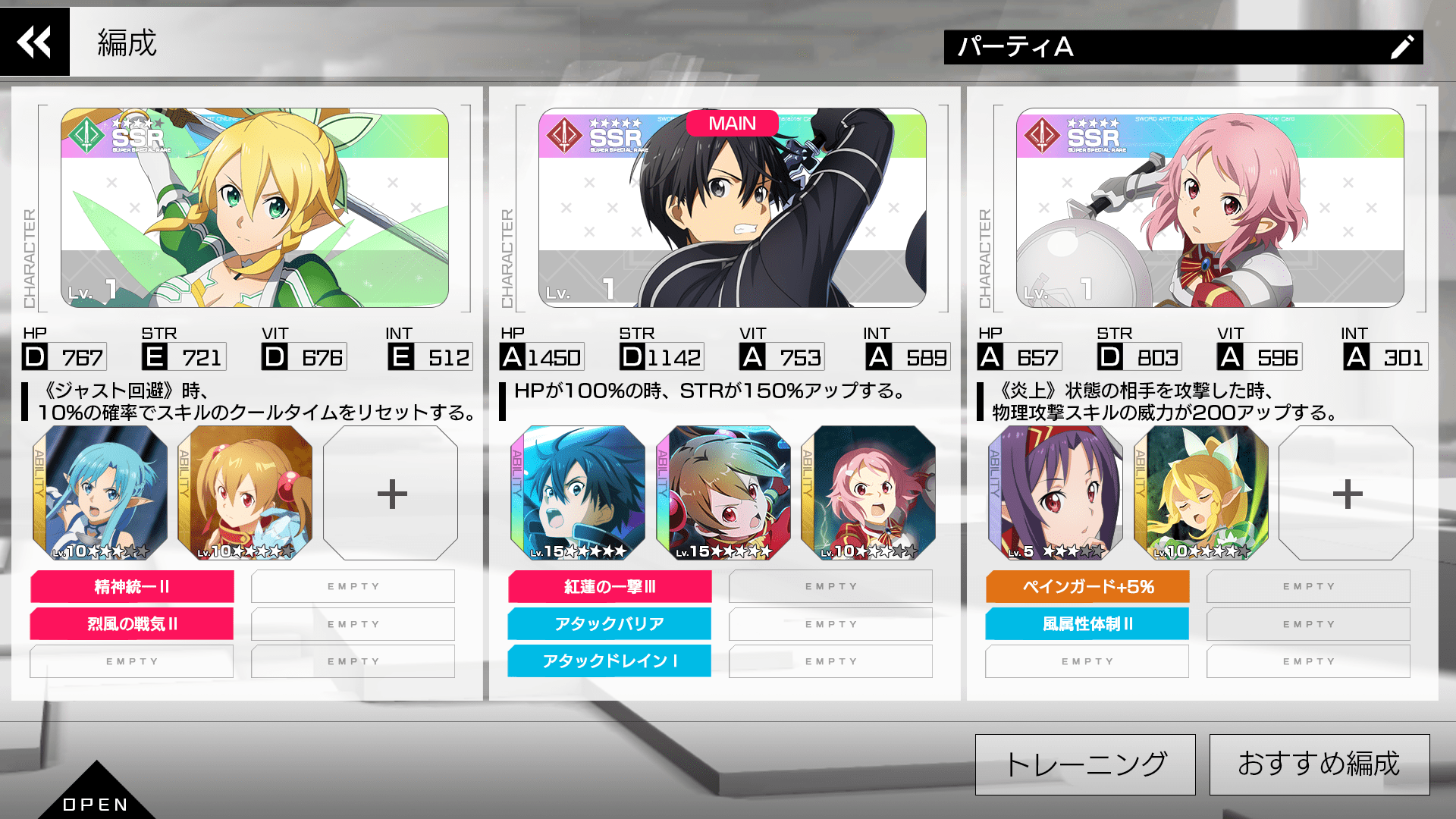The width and height of the screenshot is (1456, 819).
Task: Click the おすすめ編成 recommended formation button
Action: click(1319, 764)
